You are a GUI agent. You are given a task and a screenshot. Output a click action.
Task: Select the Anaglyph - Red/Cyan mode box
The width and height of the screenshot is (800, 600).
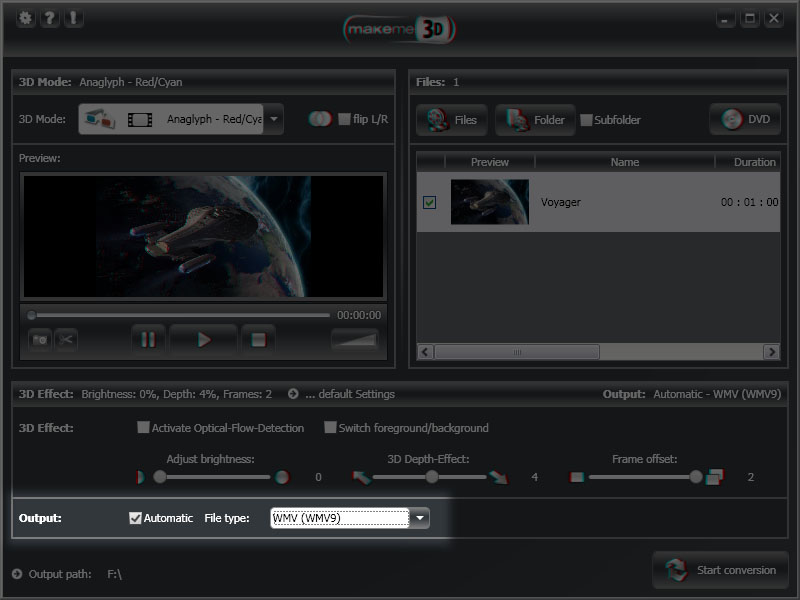coord(171,119)
